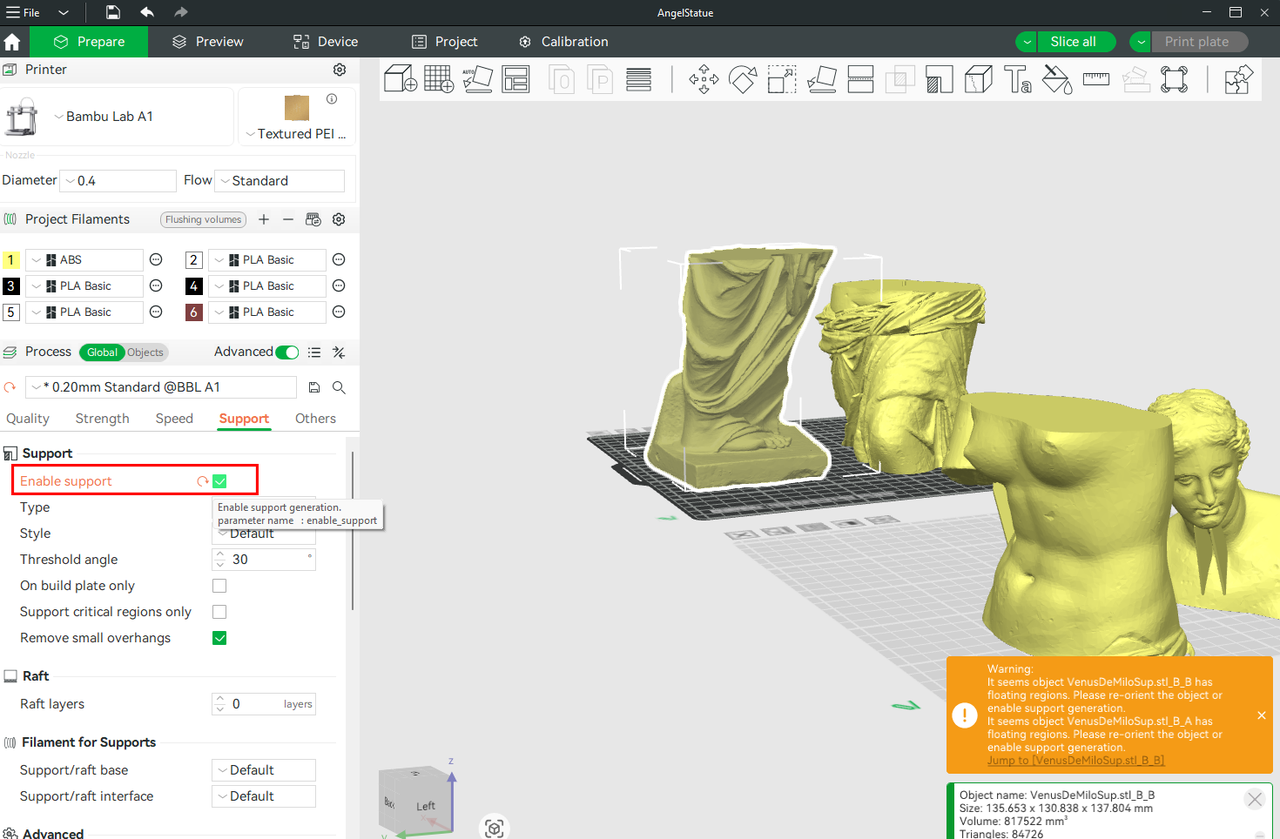Click the Save project floppy icon
Image resolution: width=1280 pixels, height=839 pixels.
[113, 12]
